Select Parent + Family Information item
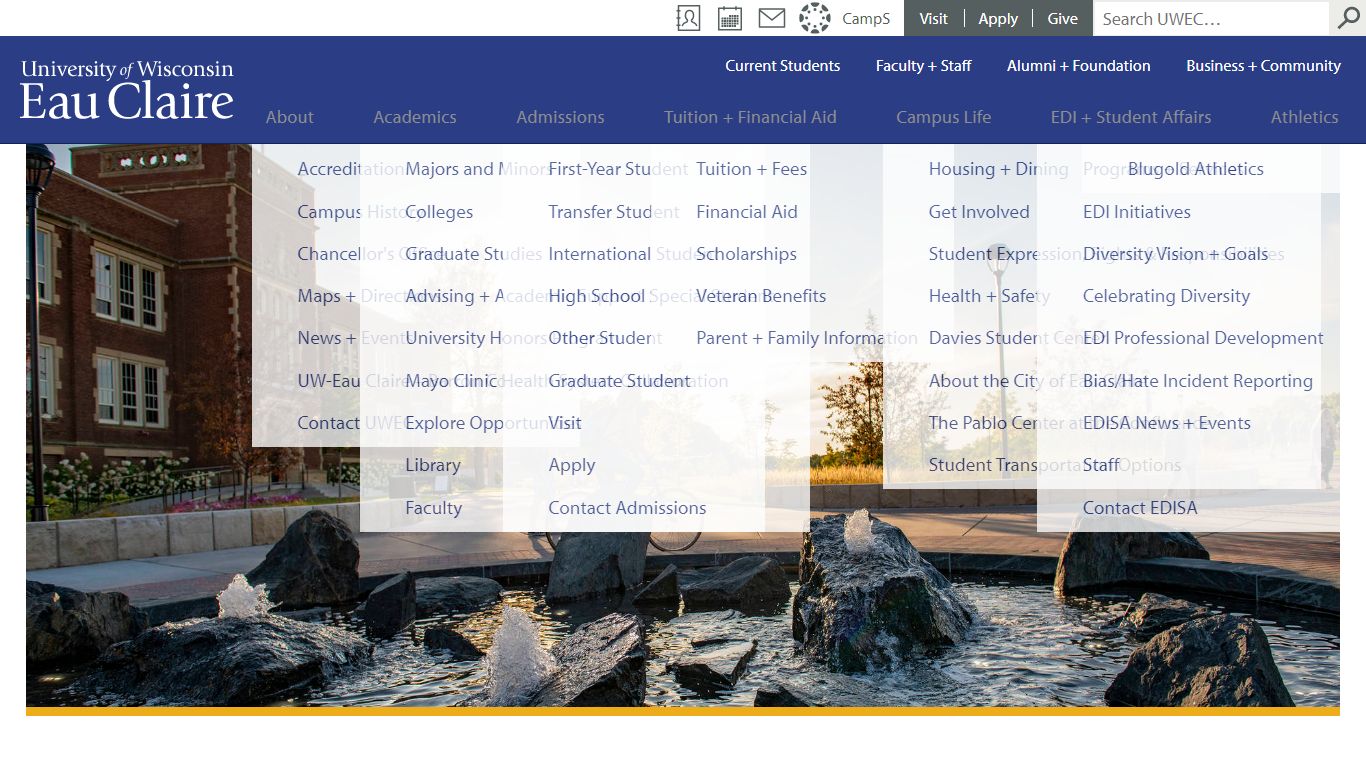Image resolution: width=1366 pixels, height=768 pixels. click(807, 338)
